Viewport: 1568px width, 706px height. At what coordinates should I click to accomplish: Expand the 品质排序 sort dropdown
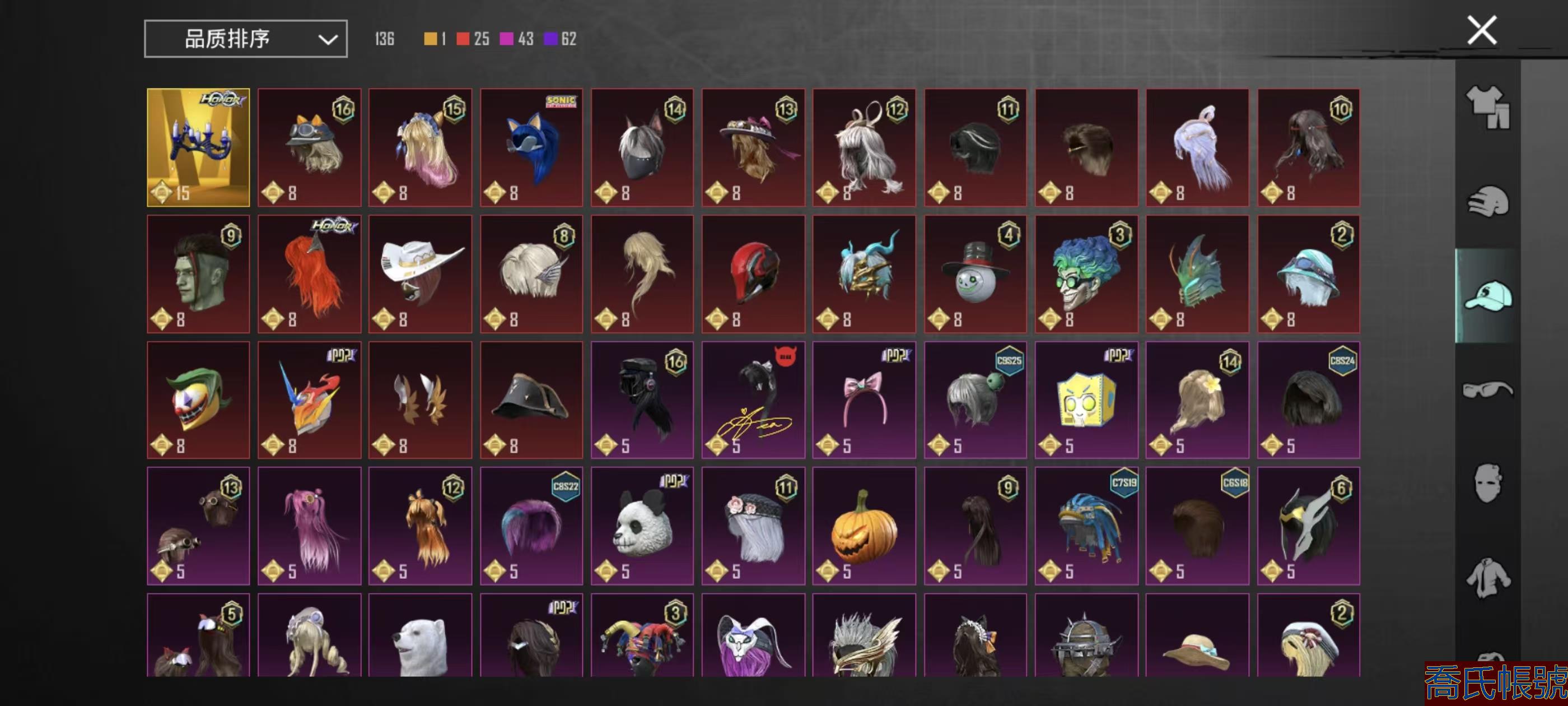246,39
